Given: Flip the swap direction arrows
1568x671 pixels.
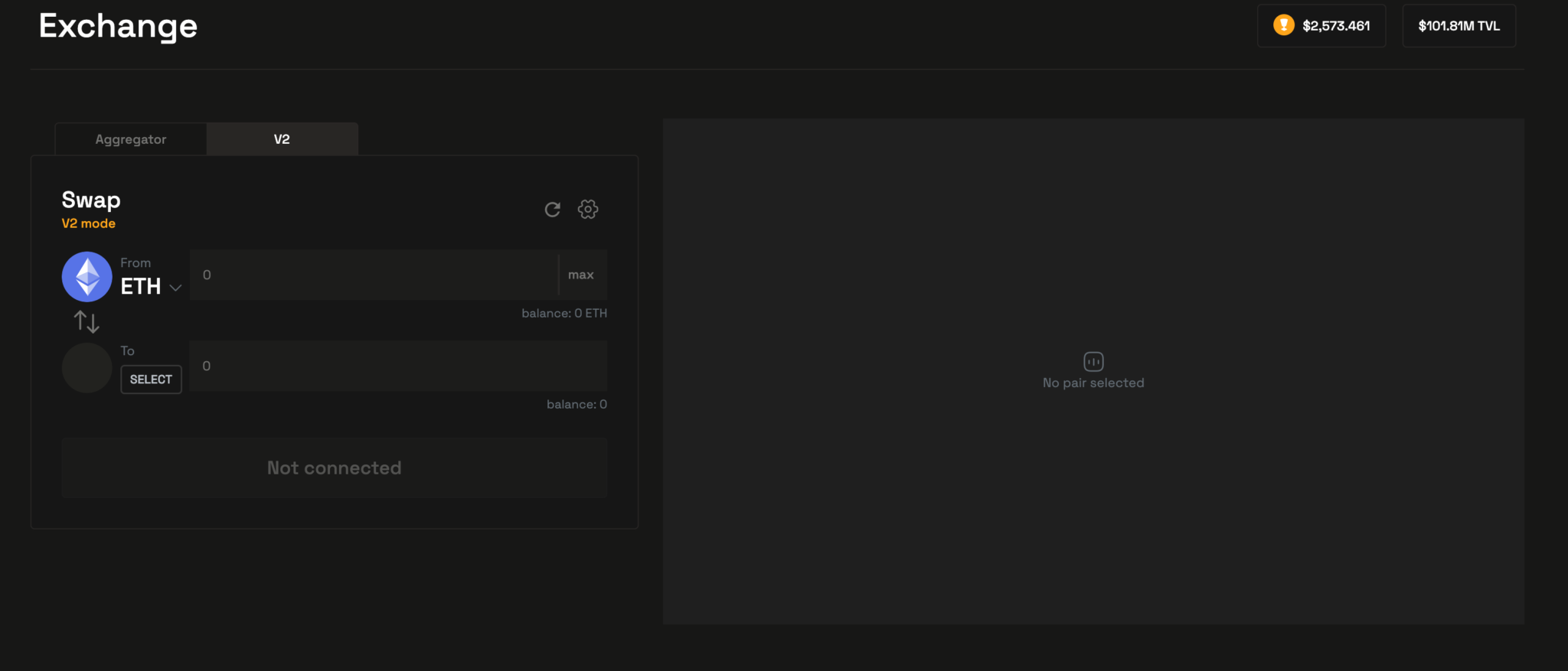Looking at the screenshot, I should pyautogui.click(x=87, y=322).
